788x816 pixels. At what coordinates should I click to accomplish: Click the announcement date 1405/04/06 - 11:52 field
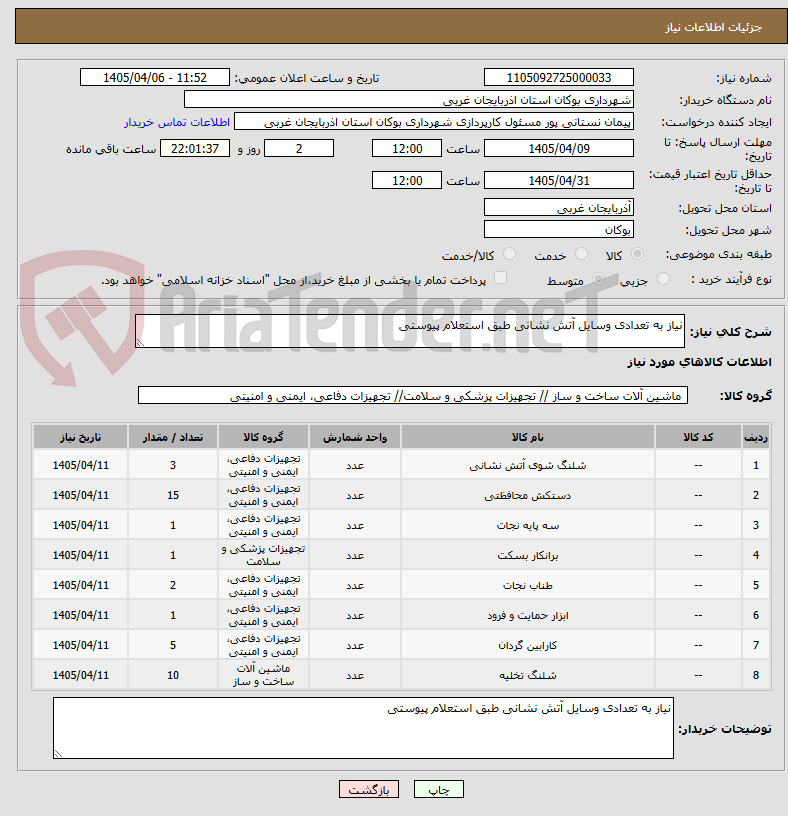tap(155, 78)
